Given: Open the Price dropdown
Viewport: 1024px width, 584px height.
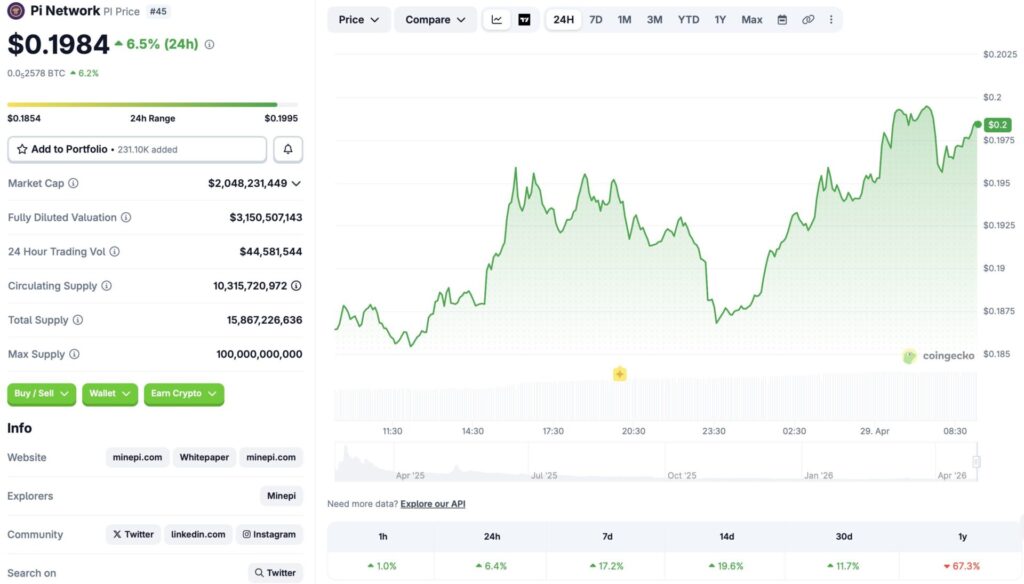Looking at the screenshot, I should click(358, 19).
